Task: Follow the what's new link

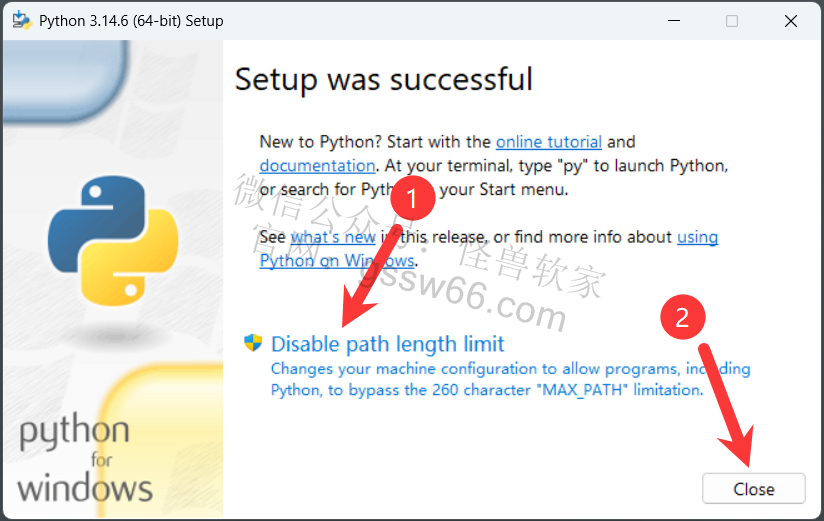Action: [333, 237]
